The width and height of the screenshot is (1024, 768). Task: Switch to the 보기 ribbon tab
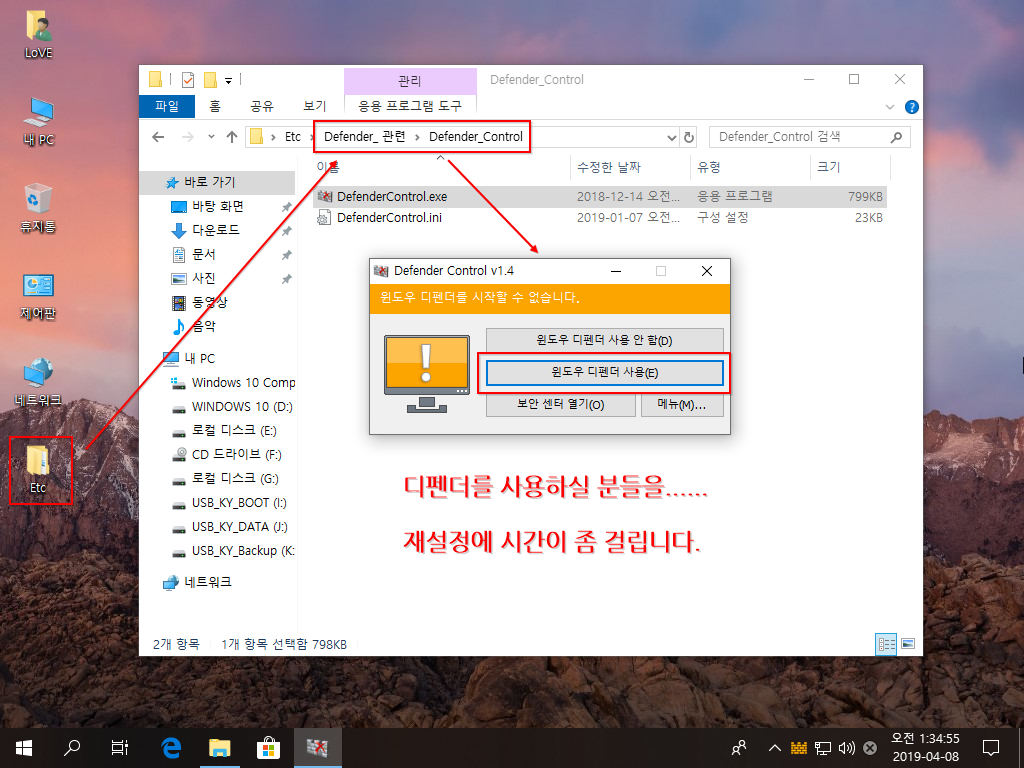click(314, 106)
